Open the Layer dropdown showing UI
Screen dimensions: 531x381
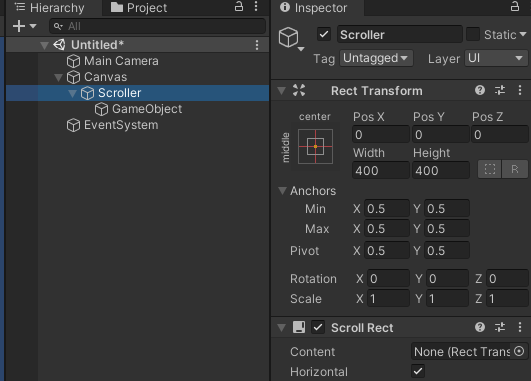(496, 58)
